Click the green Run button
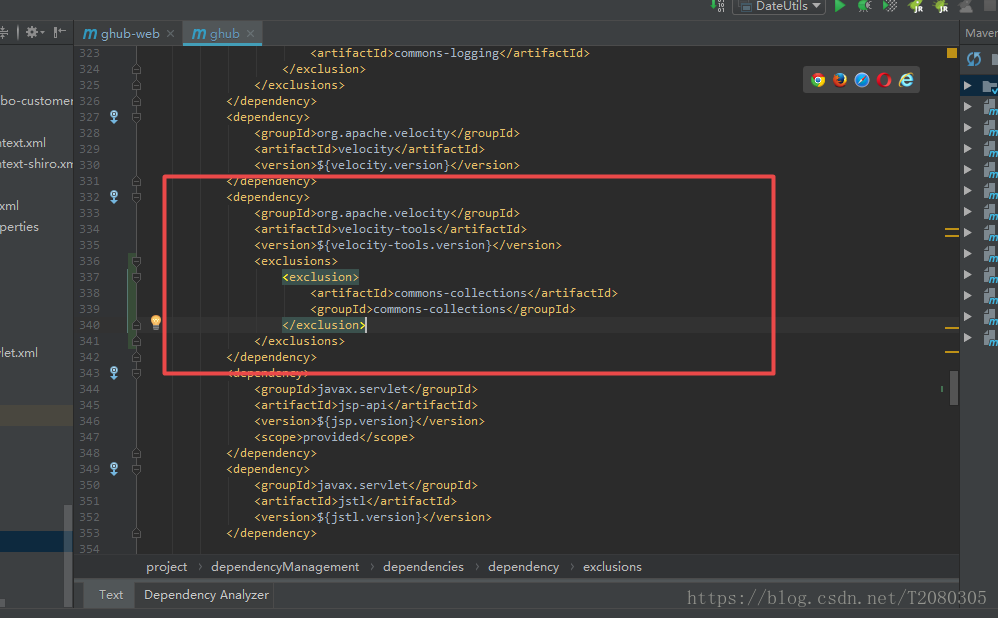The height and width of the screenshot is (618, 998). [840, 6]
